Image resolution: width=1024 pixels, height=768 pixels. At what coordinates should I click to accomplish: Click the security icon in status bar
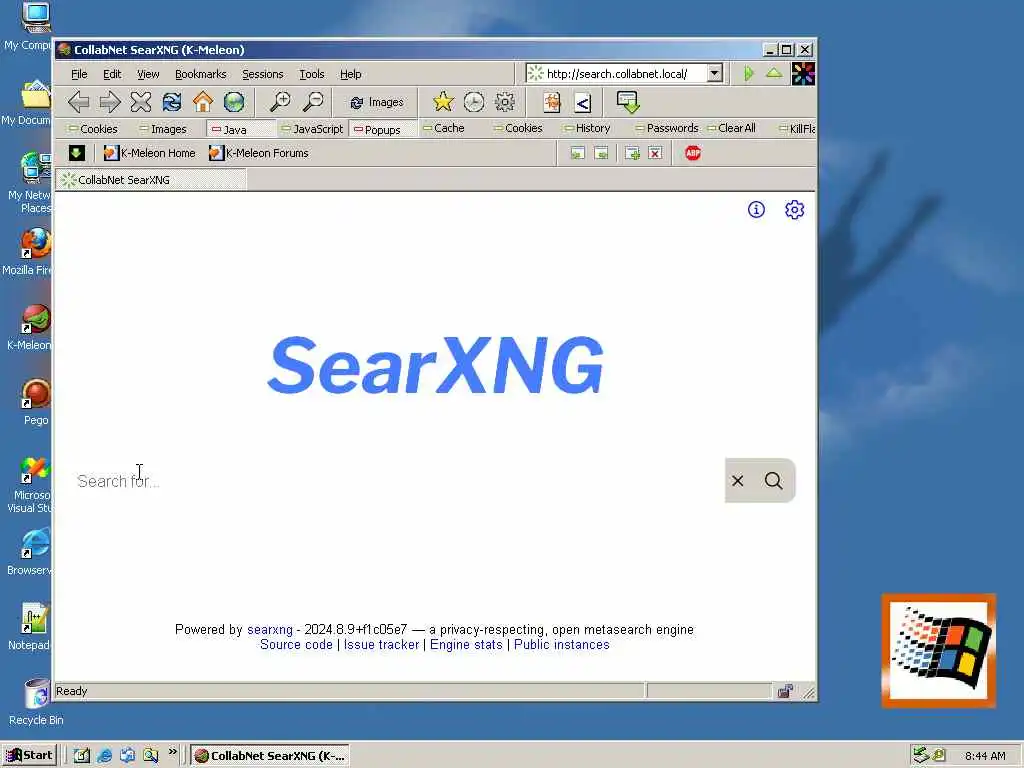click(x=785, y=691)
